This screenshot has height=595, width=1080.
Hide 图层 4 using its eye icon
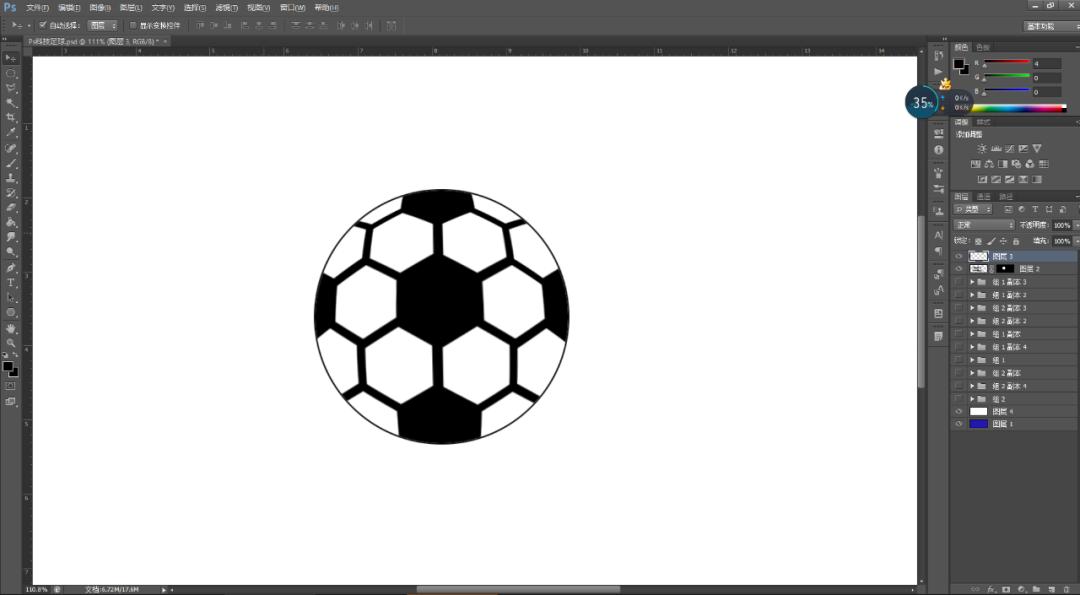(x=958, y=412)
